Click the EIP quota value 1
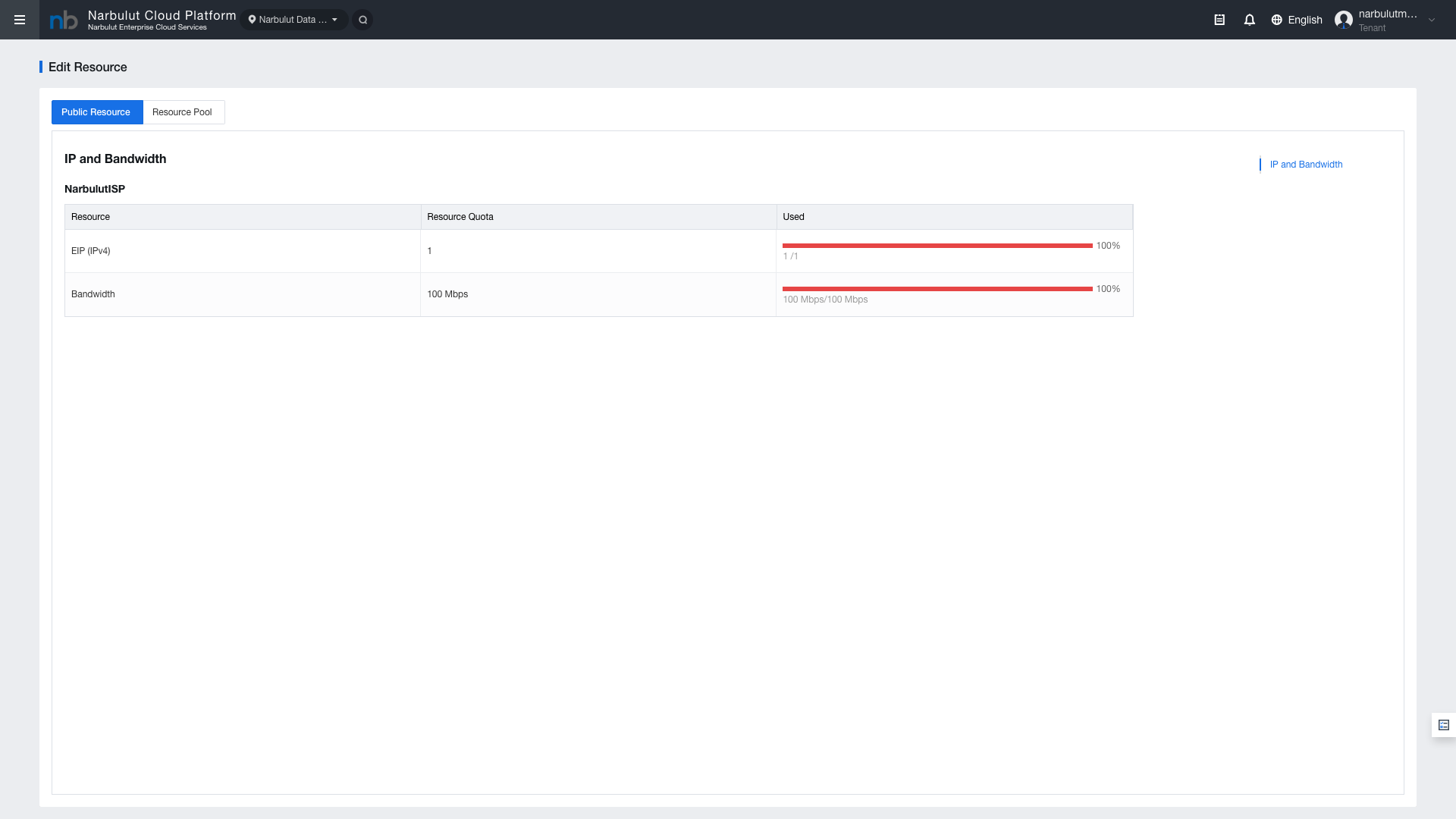The width and height of the screenshot is (1456, 819). [429, 251]
